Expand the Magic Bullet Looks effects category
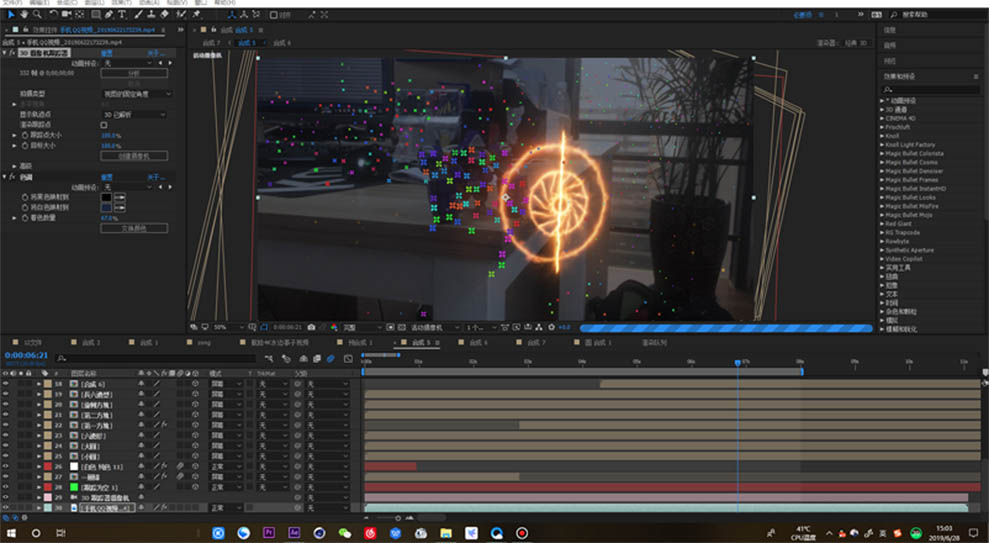The width and height of the screenshot is (989, 543). pos(917,197)
